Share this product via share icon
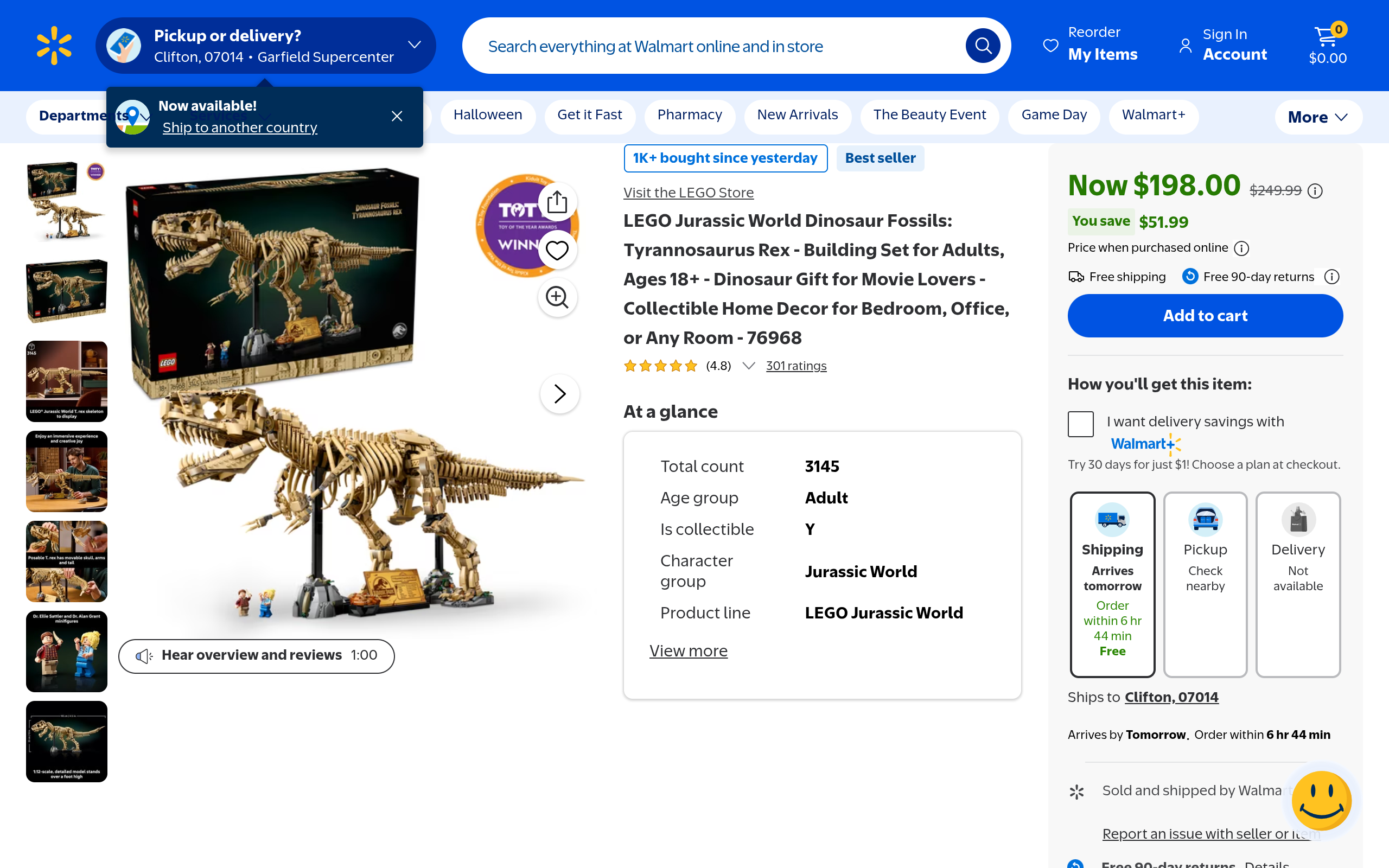 tap(557, 202)
